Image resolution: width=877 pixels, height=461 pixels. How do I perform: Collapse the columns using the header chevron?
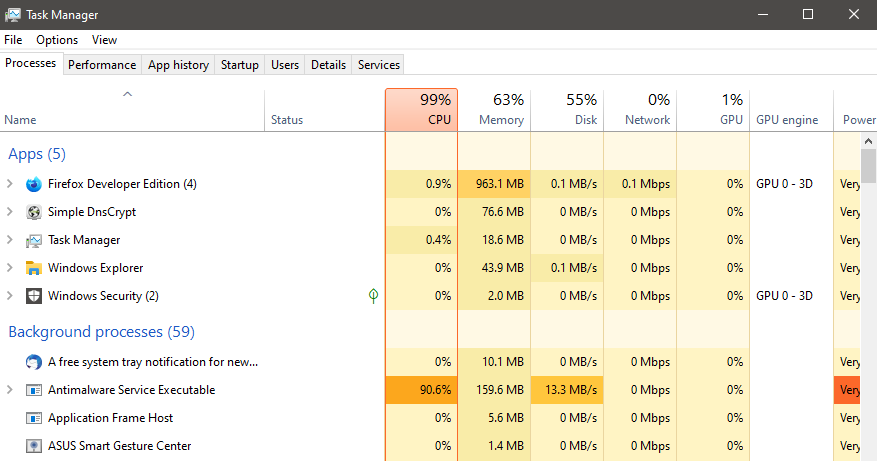coord(127,94)
